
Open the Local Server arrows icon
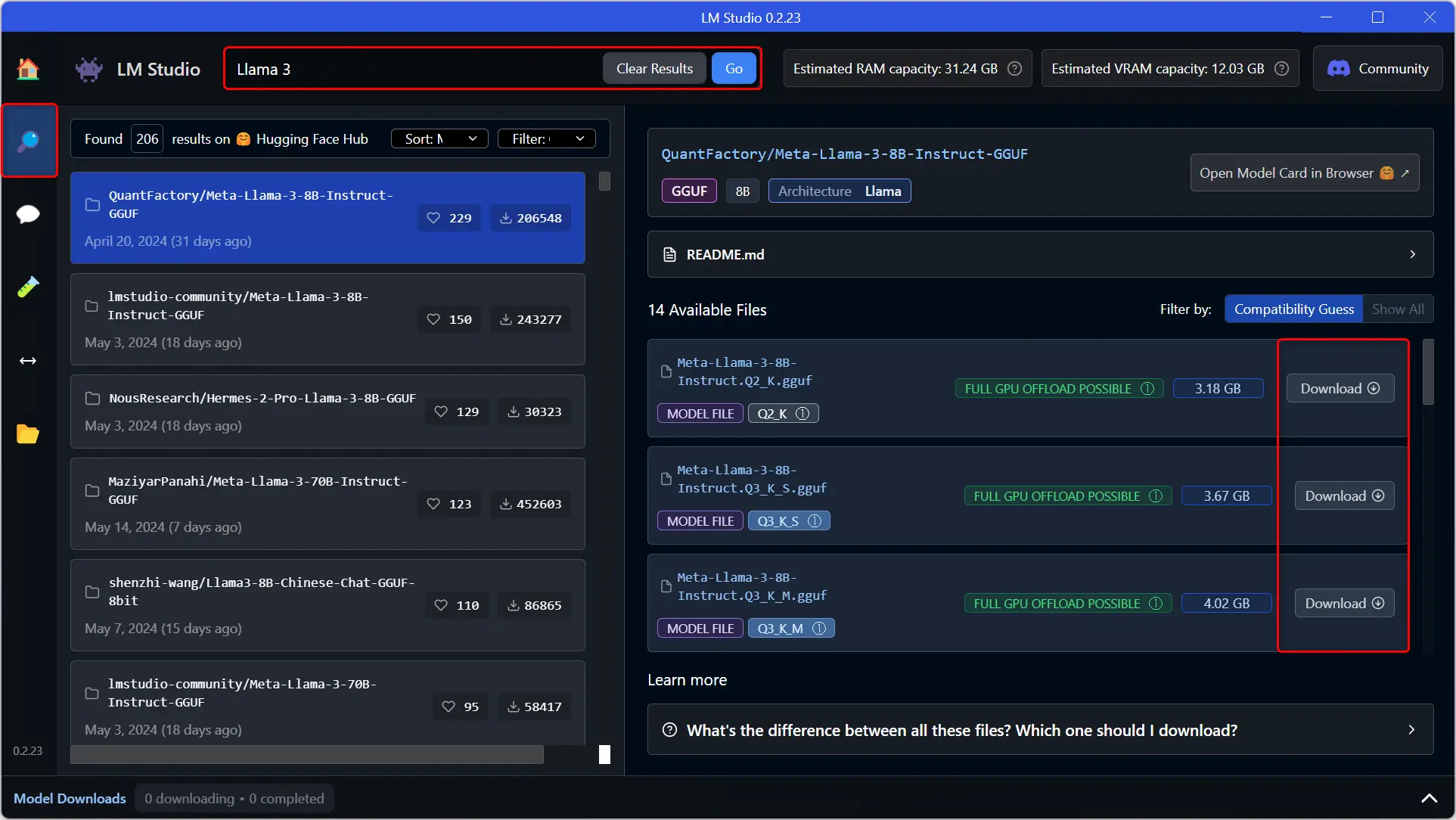pos(28,361)
